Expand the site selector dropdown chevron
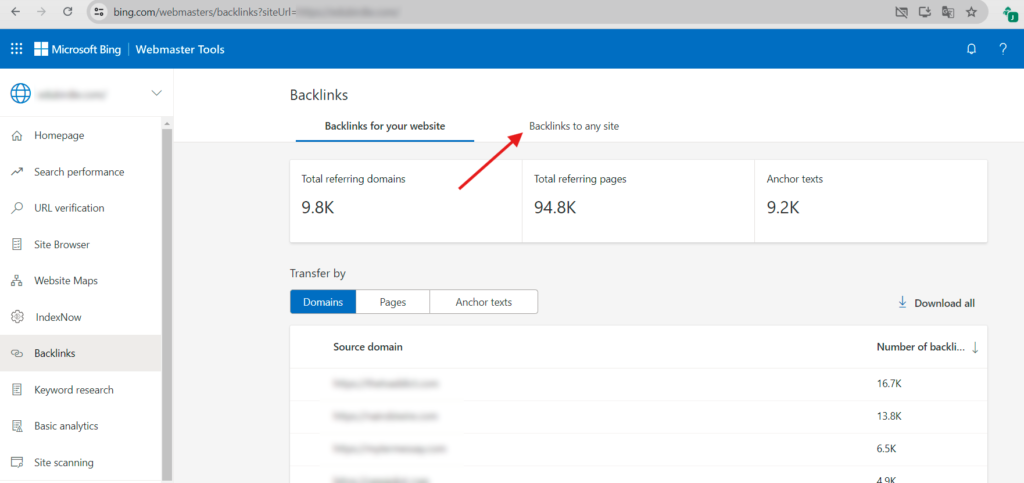1024x483 pixels. coord(156,94)
